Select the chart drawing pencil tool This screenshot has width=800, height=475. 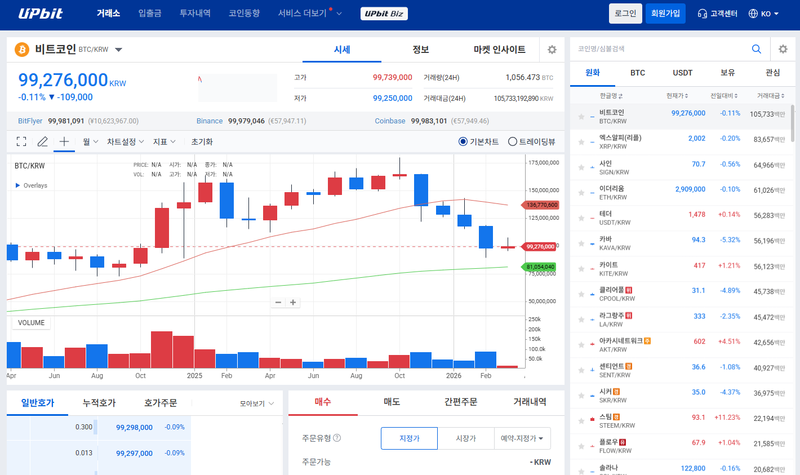(43, 142)
